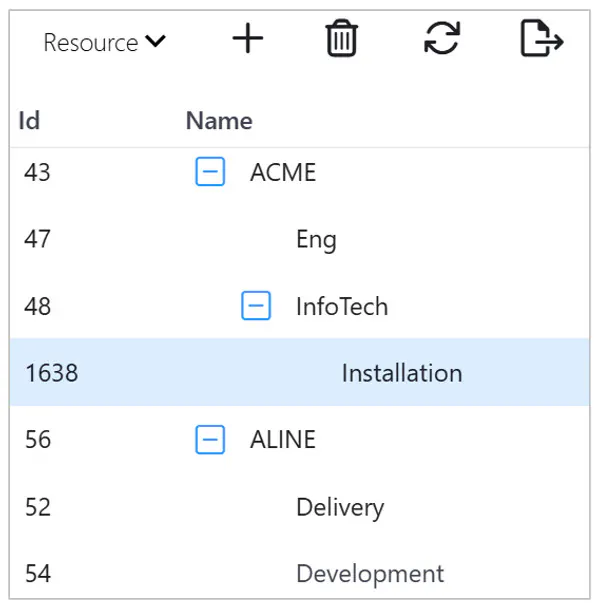The image size is (596, 603).
Task: Click Id cell 56
Action: coord(38,439)
